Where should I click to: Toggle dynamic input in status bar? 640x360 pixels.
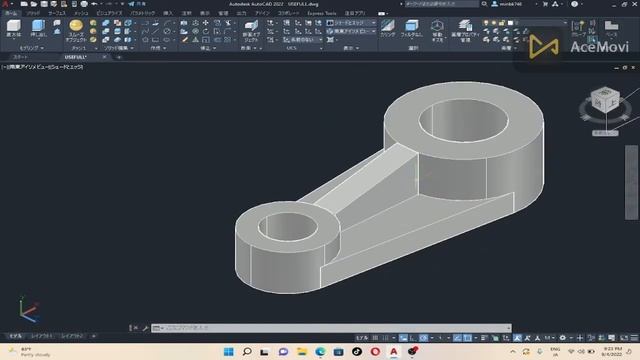pyautogui.click(x=403, y=338)
